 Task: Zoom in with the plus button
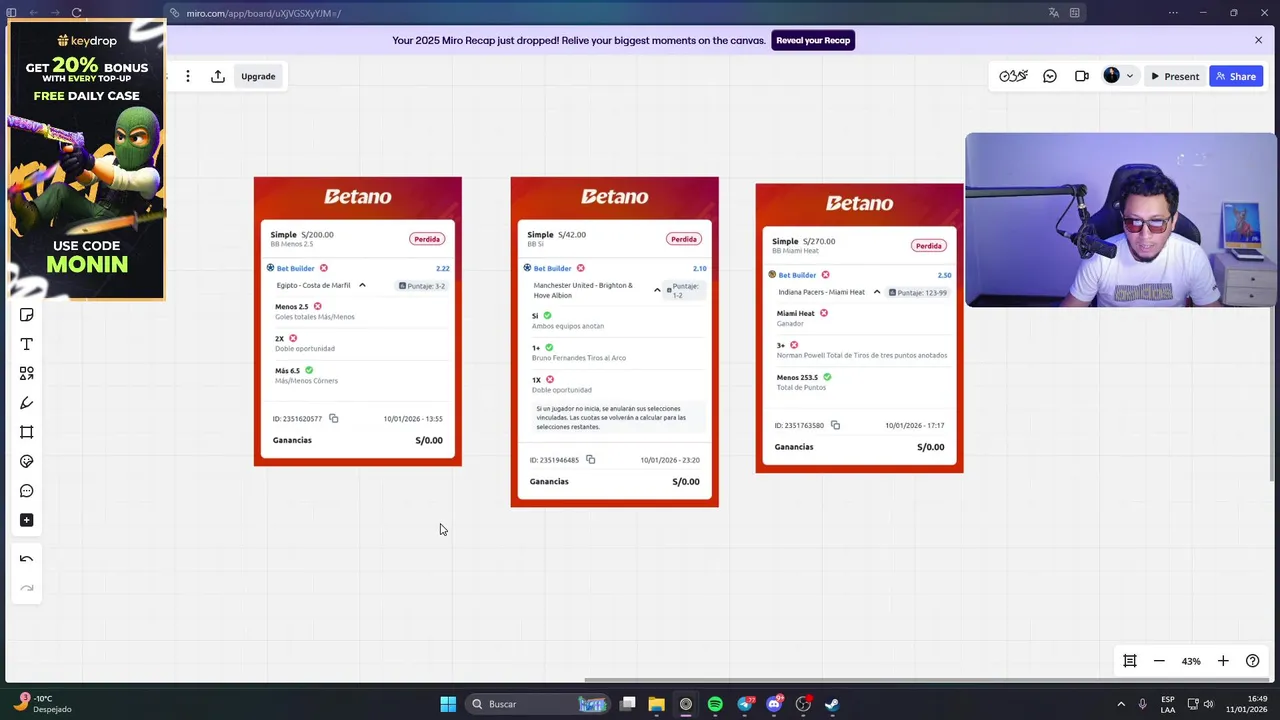click(1223, 661)
